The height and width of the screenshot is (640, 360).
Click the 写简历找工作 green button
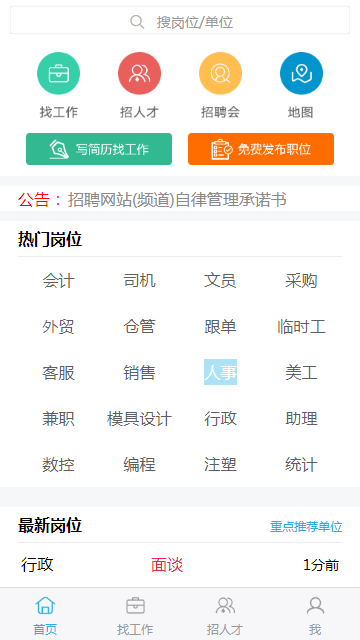coord(99,149)
